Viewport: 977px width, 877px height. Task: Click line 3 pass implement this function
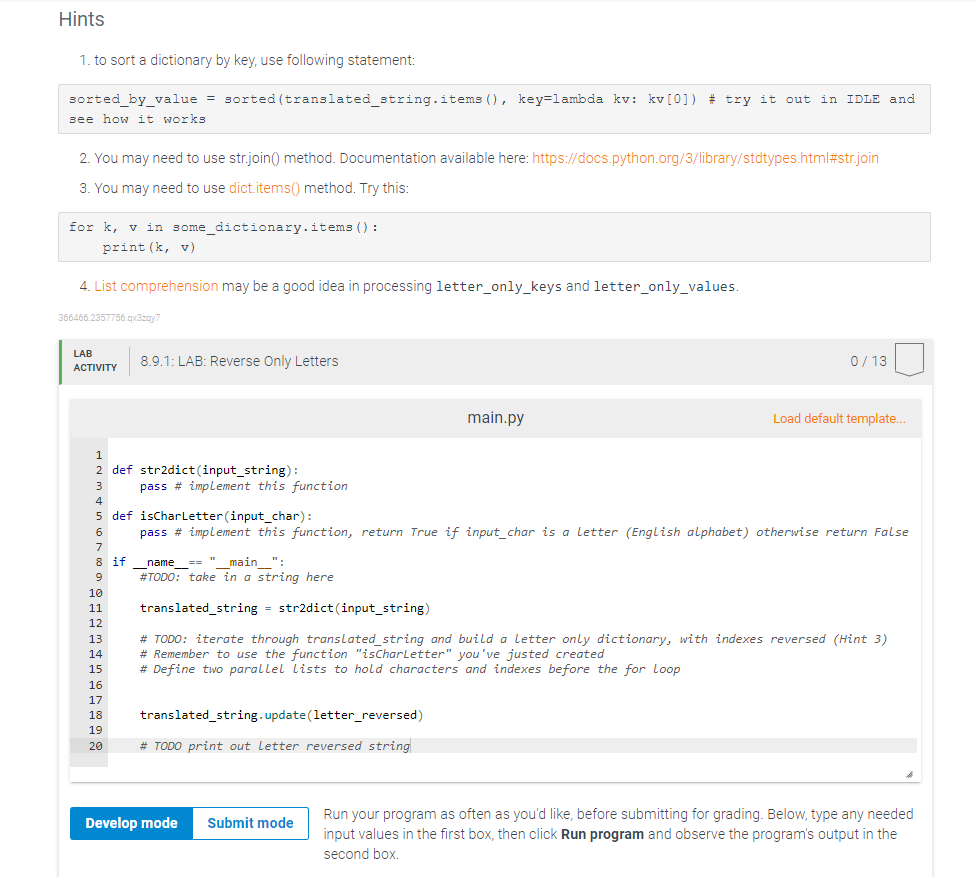(x=244, y=486)
